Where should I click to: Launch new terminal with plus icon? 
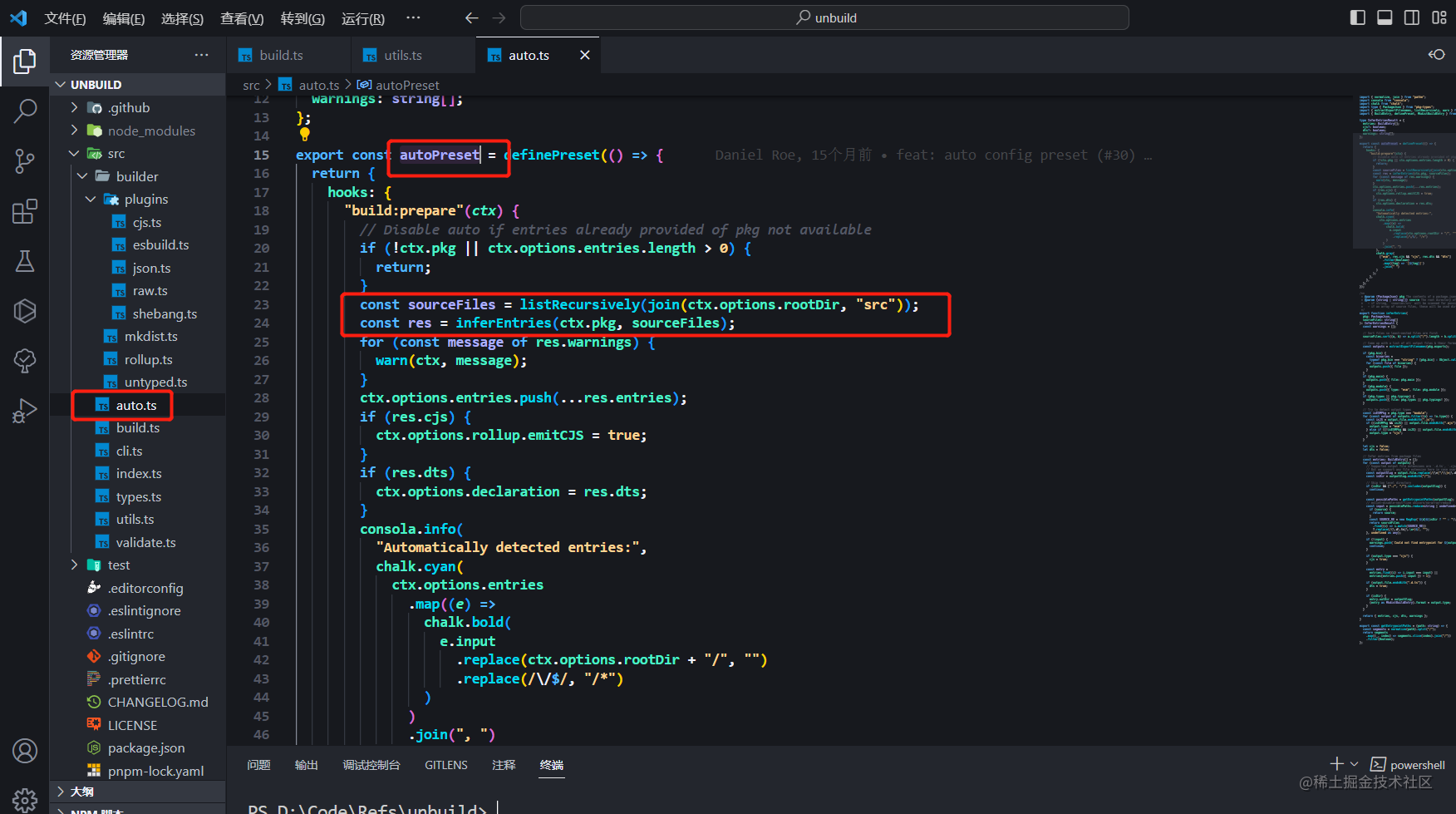(1336, 763)
